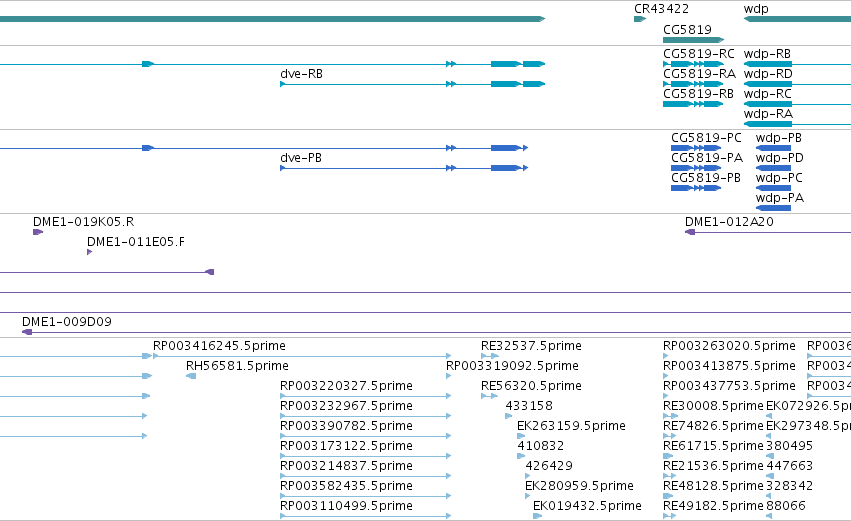Select RP003173122.5prime EST label

346,446
